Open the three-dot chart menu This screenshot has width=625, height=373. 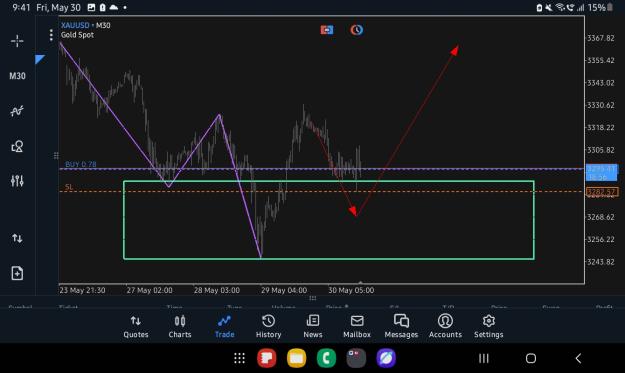tap(51, 35)
